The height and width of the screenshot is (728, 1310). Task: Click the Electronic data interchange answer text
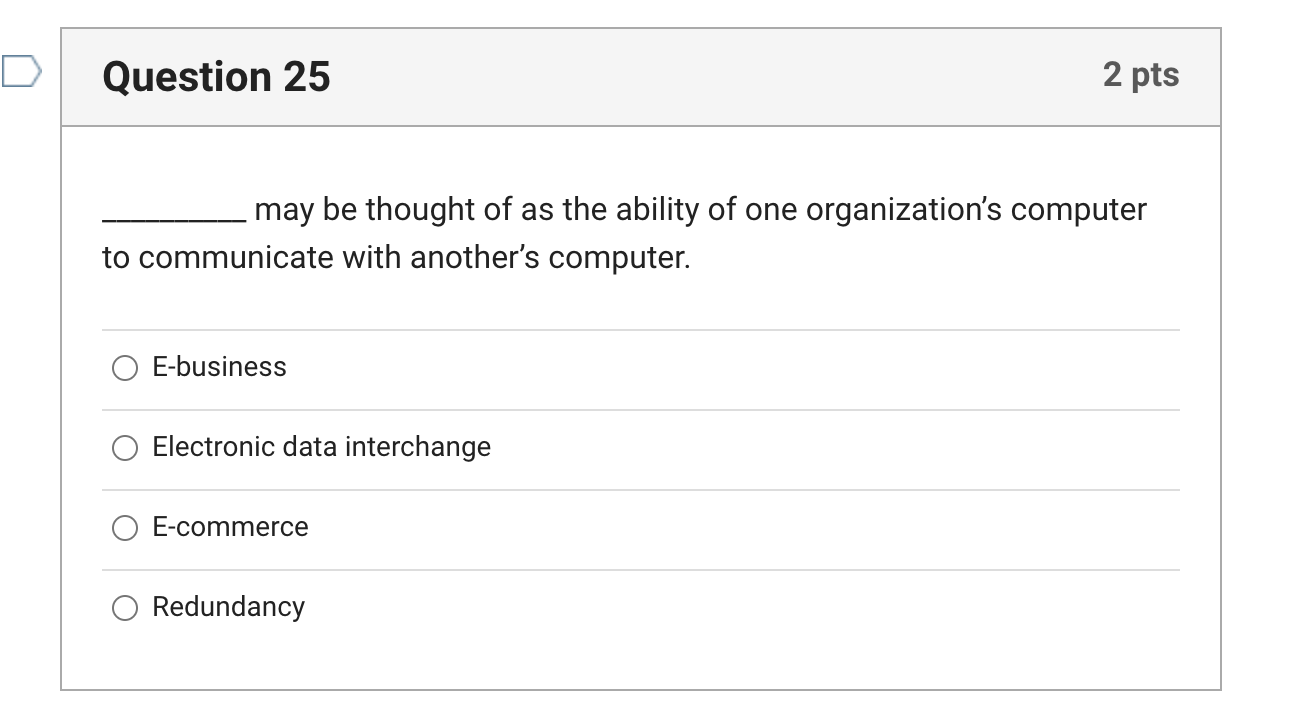pos(321,447)
